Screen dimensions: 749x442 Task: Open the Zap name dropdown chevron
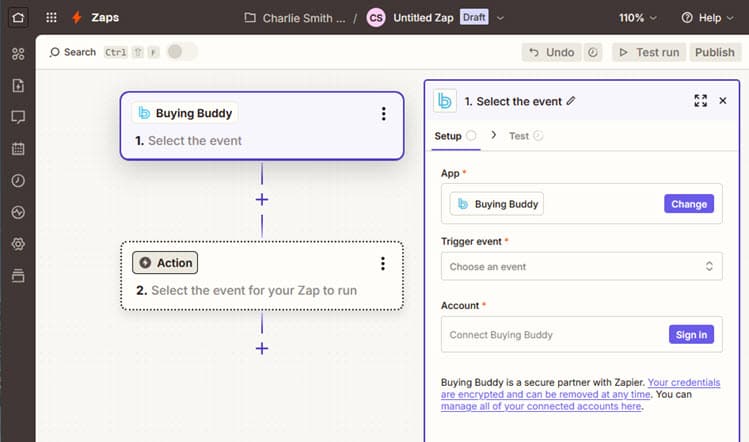tap(500, 18)
